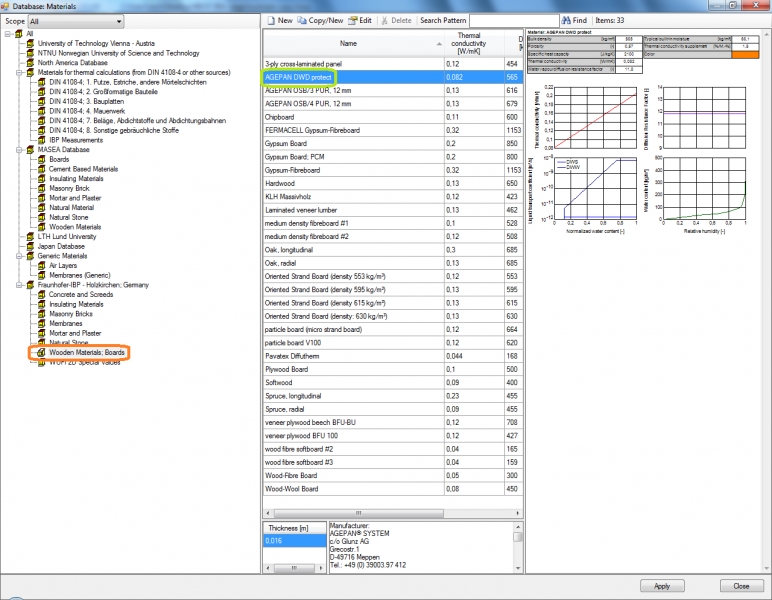772x600 pixels.
Task: Select the Japan Database node icon
Action: 31,246
